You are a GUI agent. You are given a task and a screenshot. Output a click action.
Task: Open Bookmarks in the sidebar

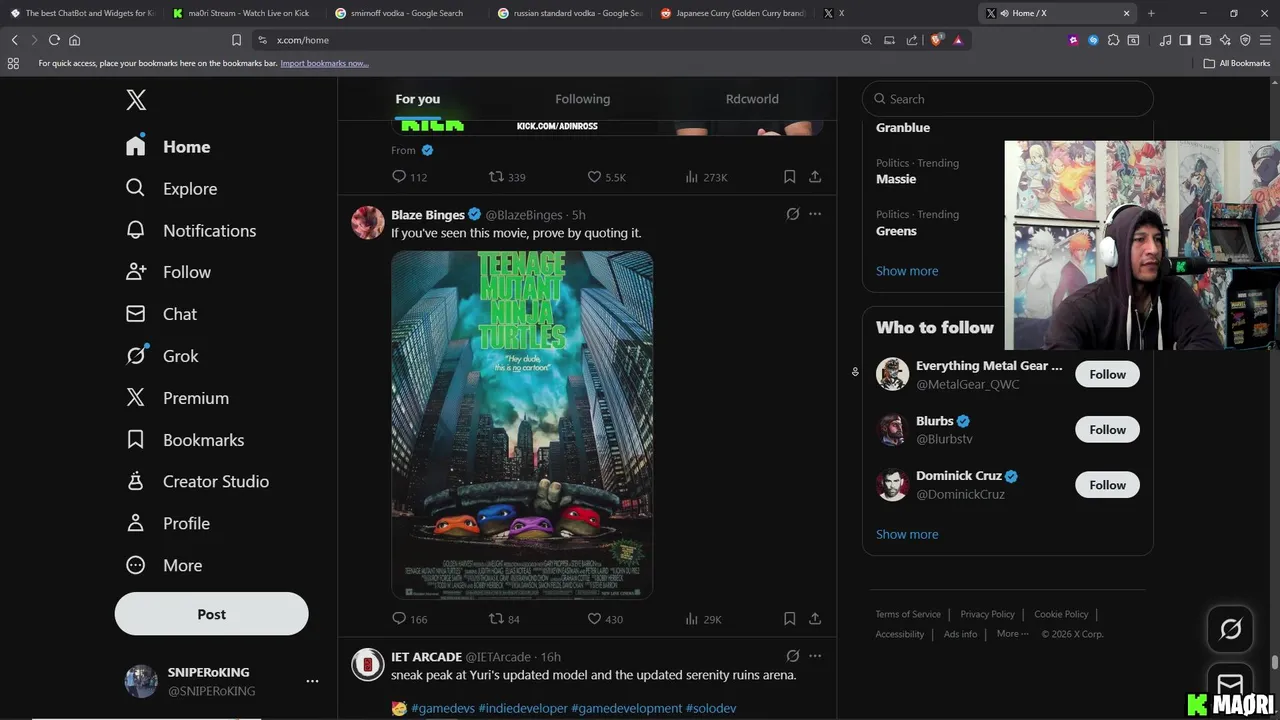(x=185, y=440)
